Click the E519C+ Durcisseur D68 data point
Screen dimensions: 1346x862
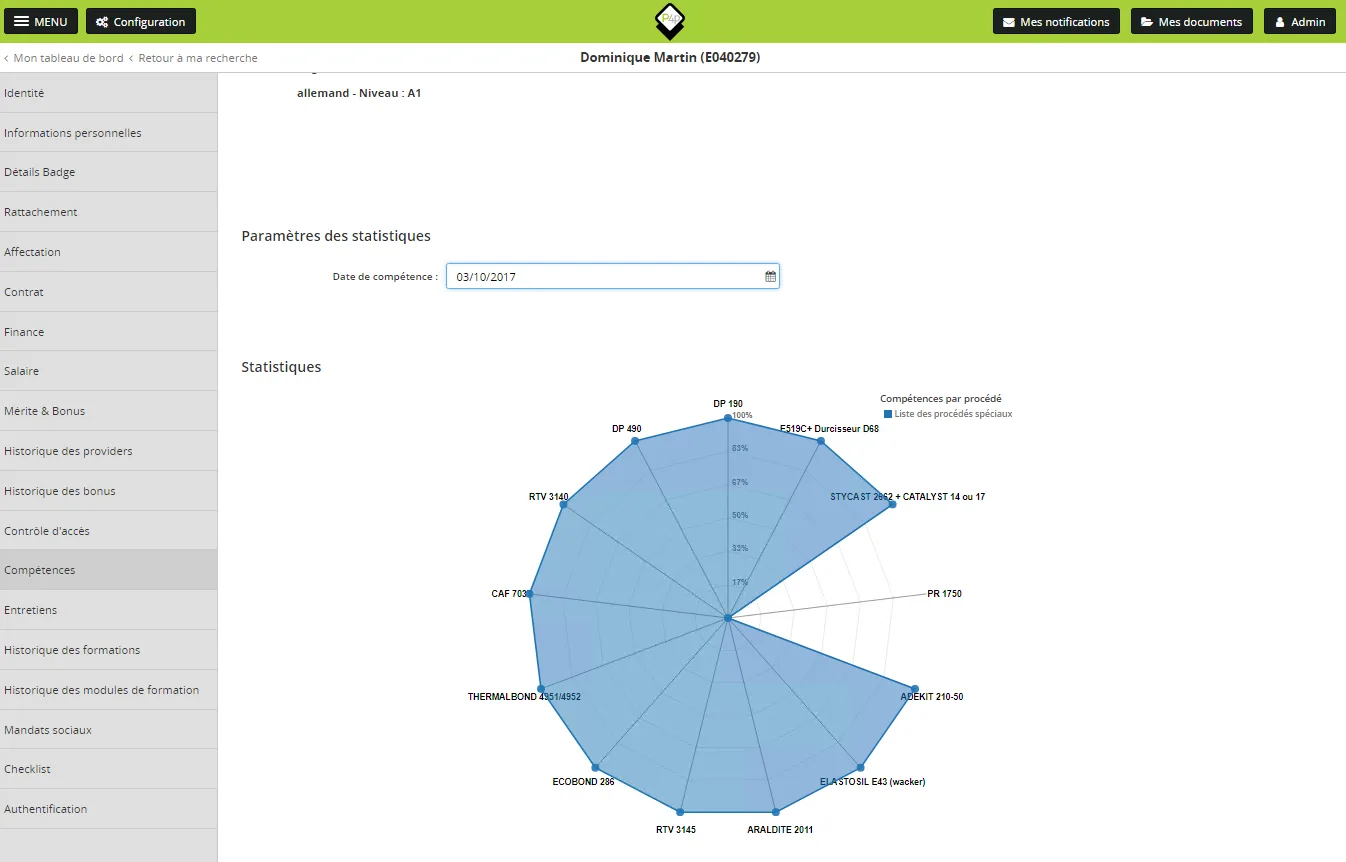(x=820, y=441)
